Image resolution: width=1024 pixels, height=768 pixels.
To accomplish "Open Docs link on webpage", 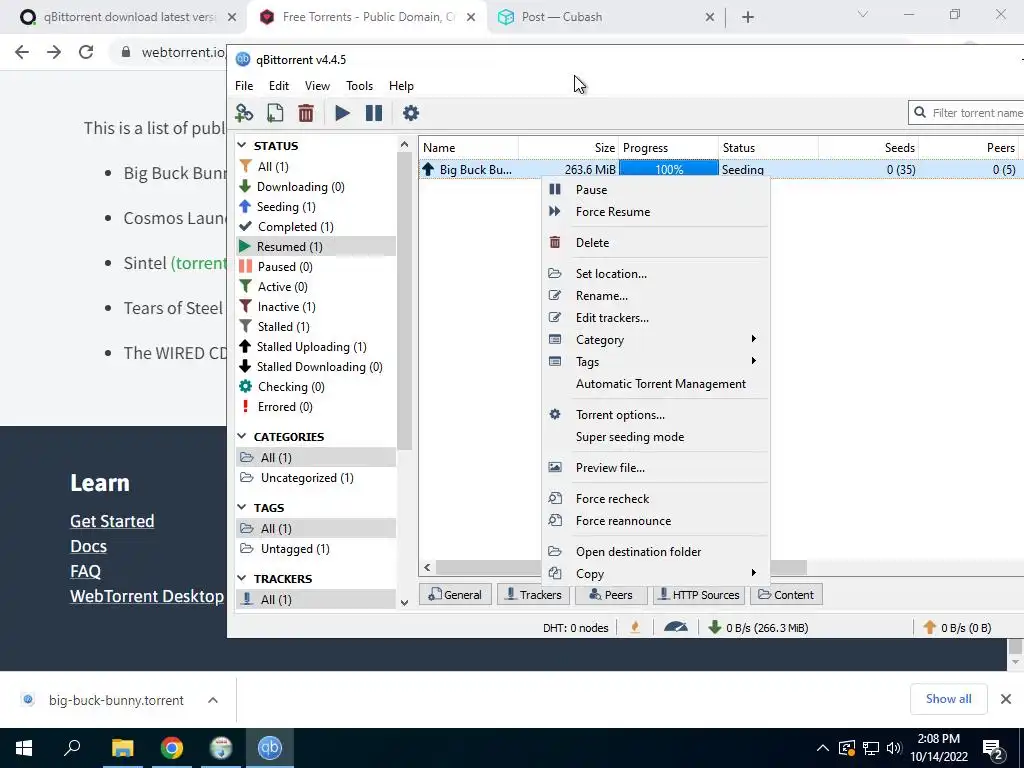I will 88,546.
